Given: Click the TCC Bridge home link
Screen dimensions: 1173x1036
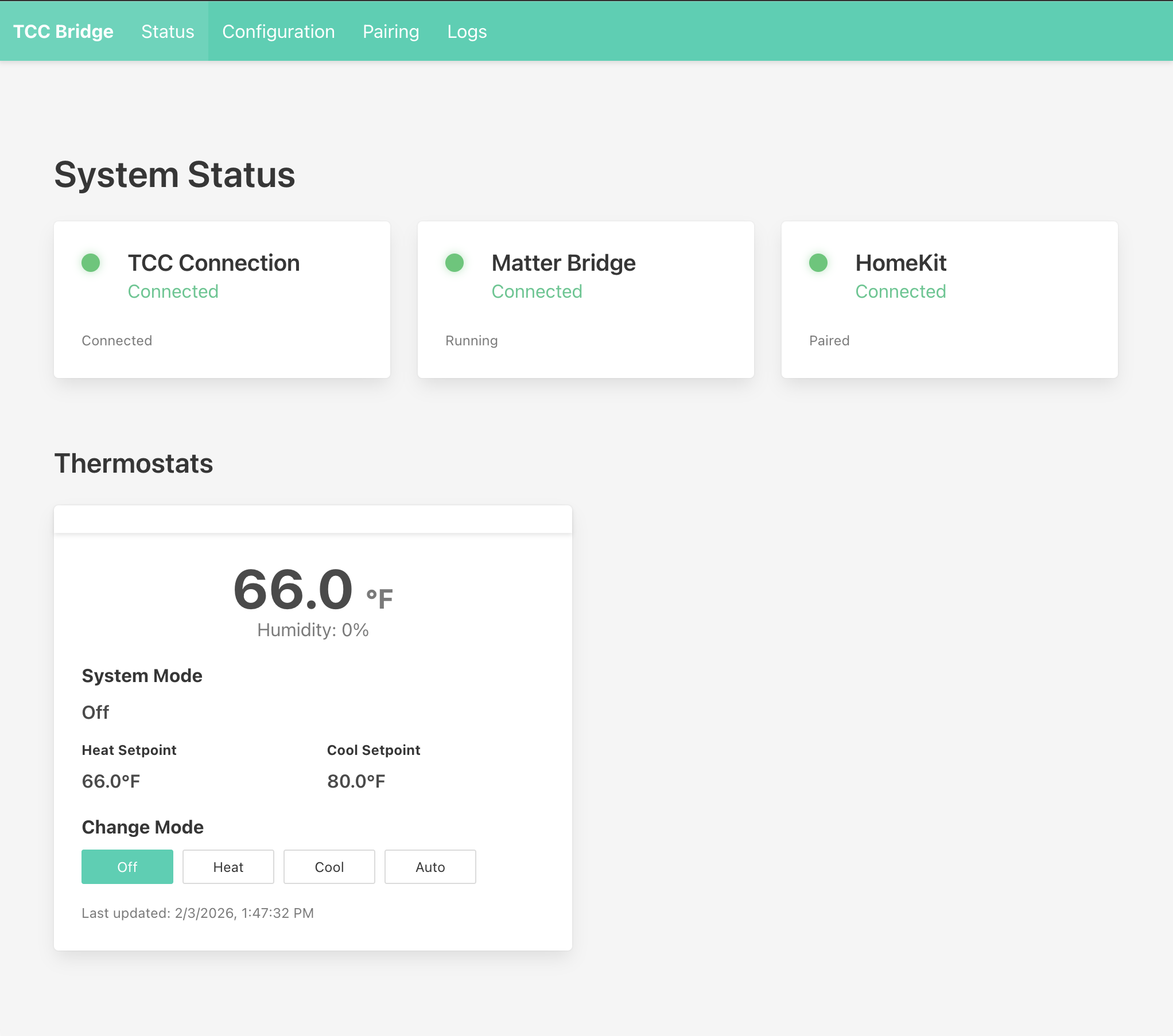Looking at the screenshot, I should [63, 31].
